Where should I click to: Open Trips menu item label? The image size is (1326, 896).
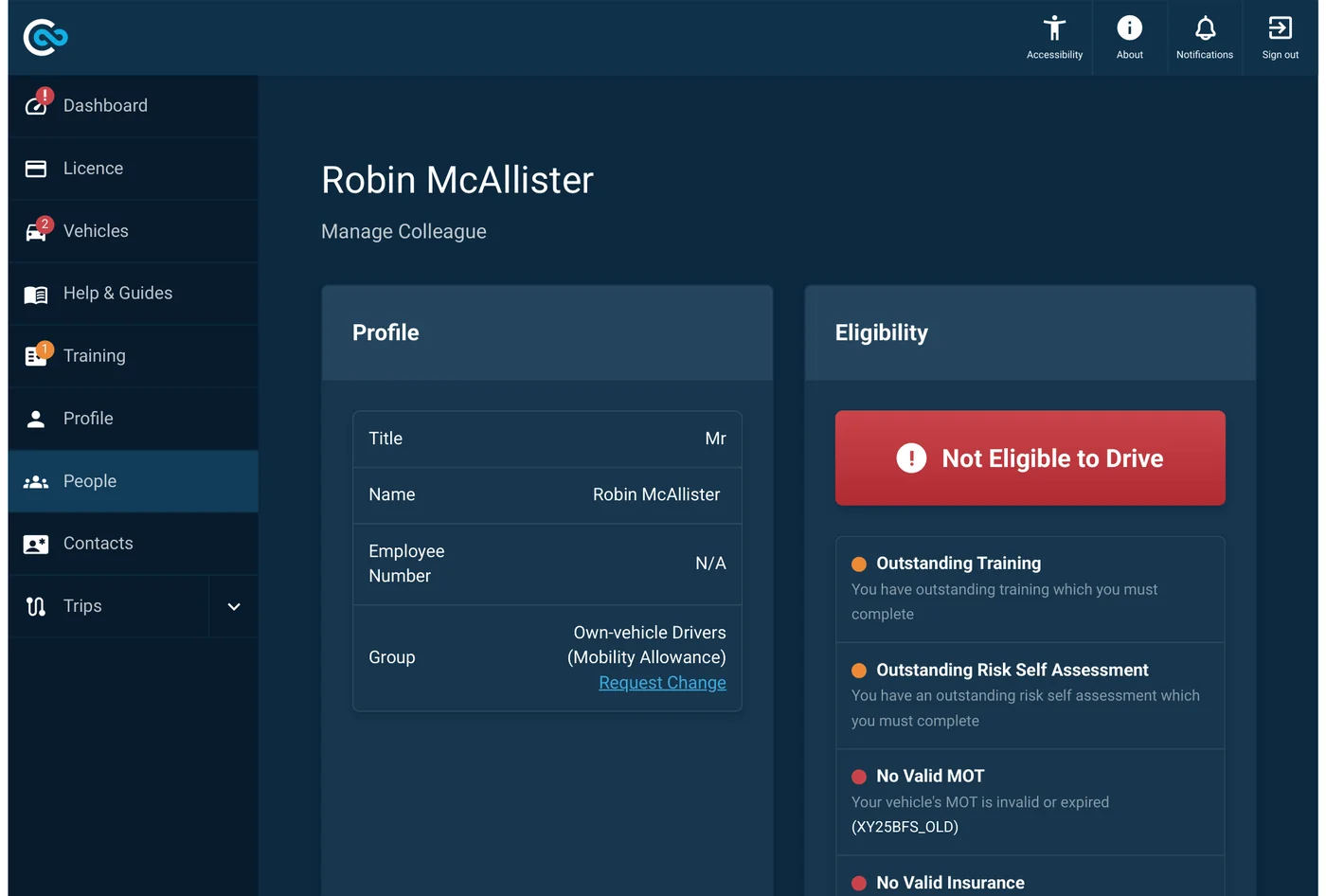click(x=82, y=606)
